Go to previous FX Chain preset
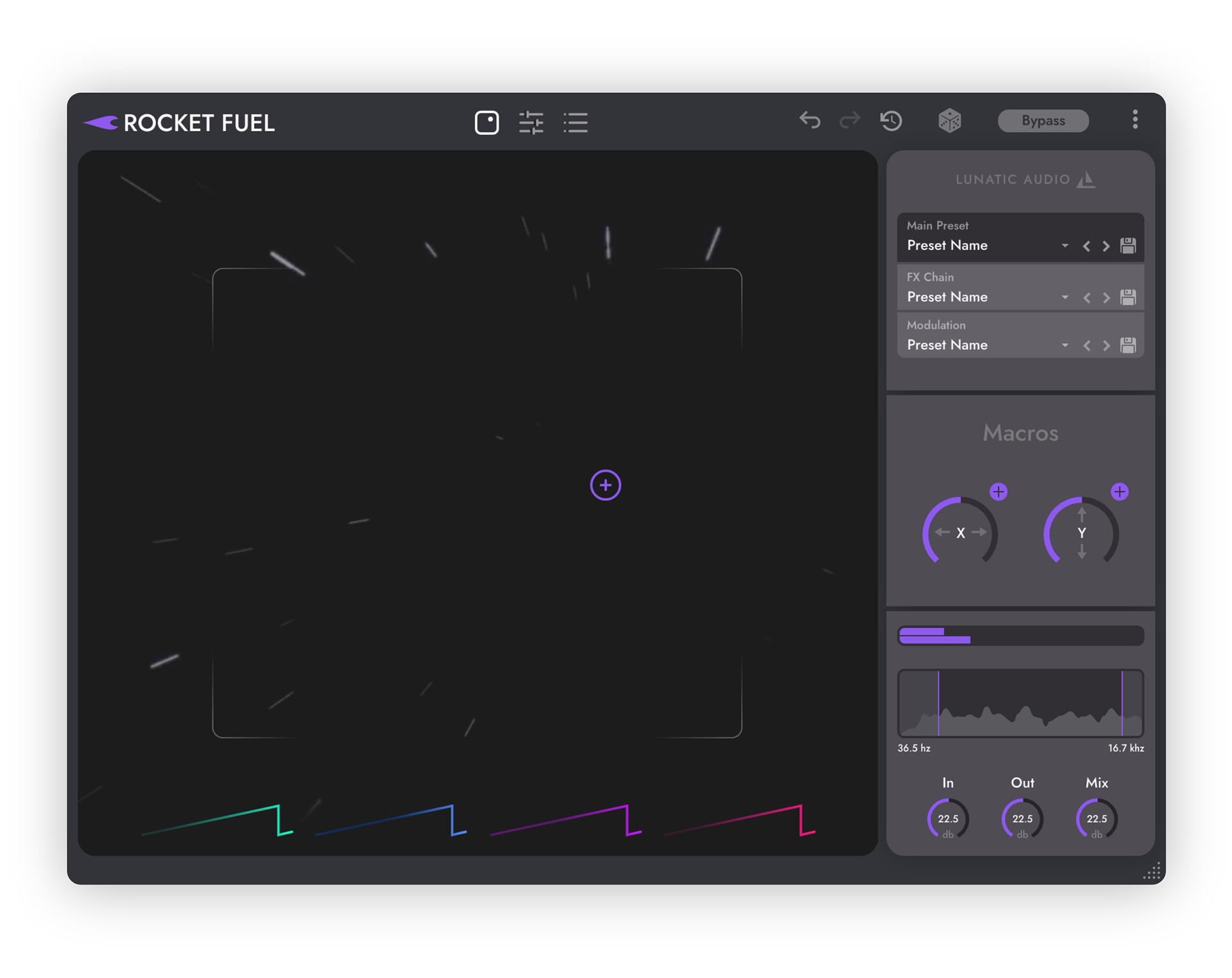The height and width of the screenshot is (978, 1232). pos(1086,297)
